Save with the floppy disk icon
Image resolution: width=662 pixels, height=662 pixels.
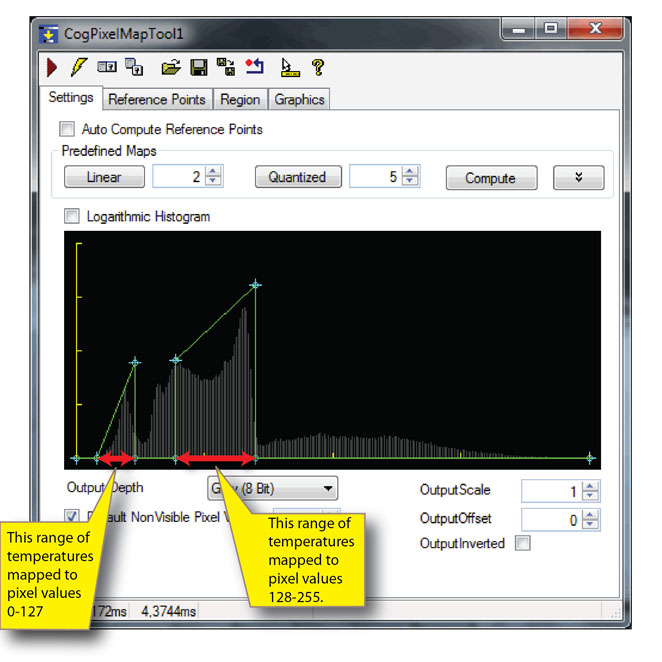pos(198,67)
